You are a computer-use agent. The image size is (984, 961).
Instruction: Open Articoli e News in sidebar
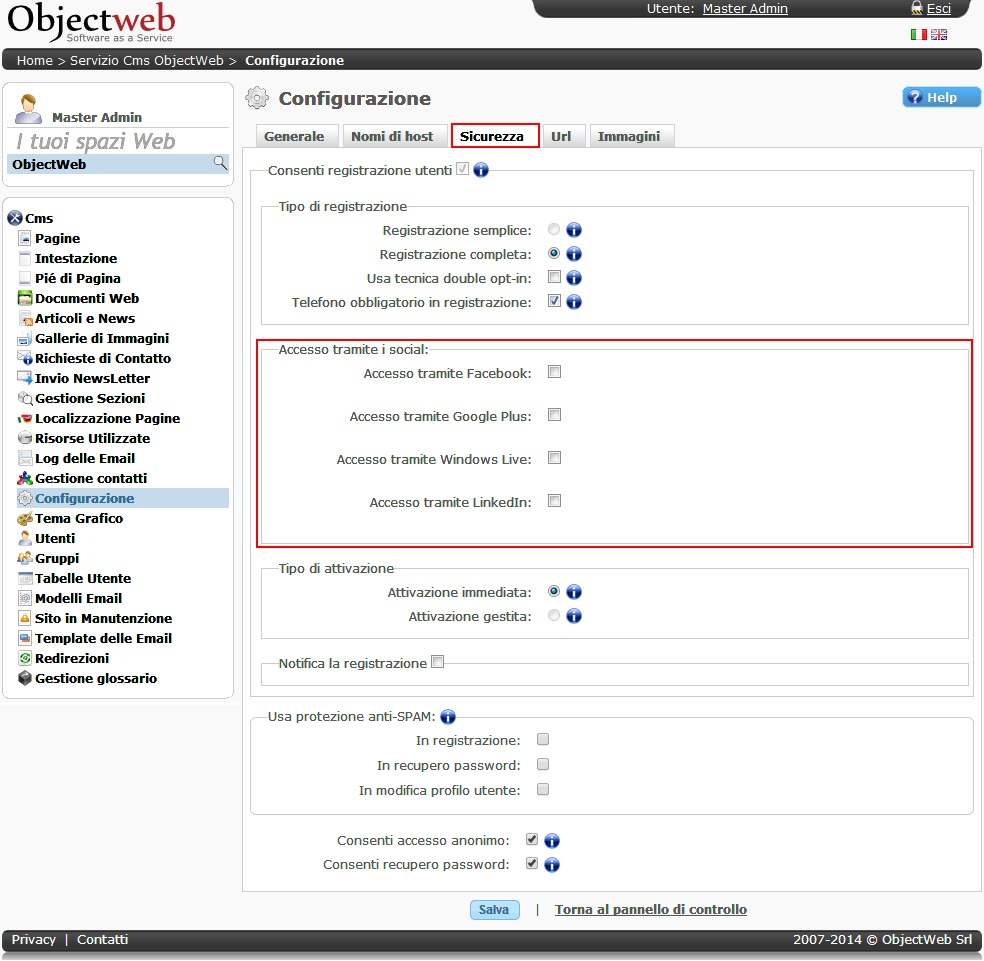85,318
